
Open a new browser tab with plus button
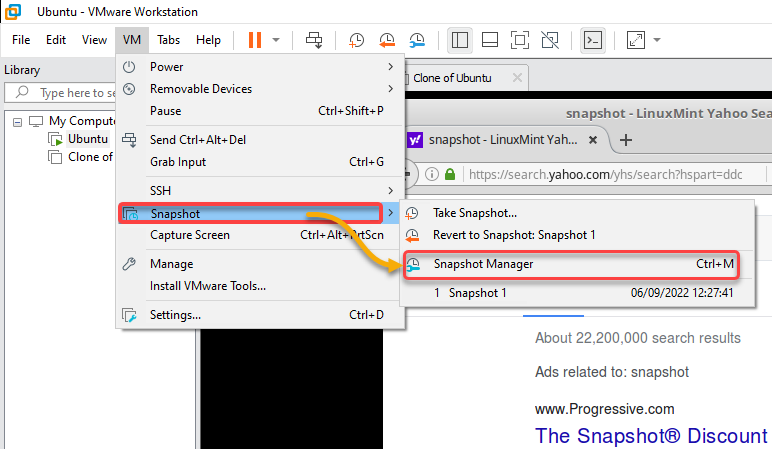tap(626, 140)
